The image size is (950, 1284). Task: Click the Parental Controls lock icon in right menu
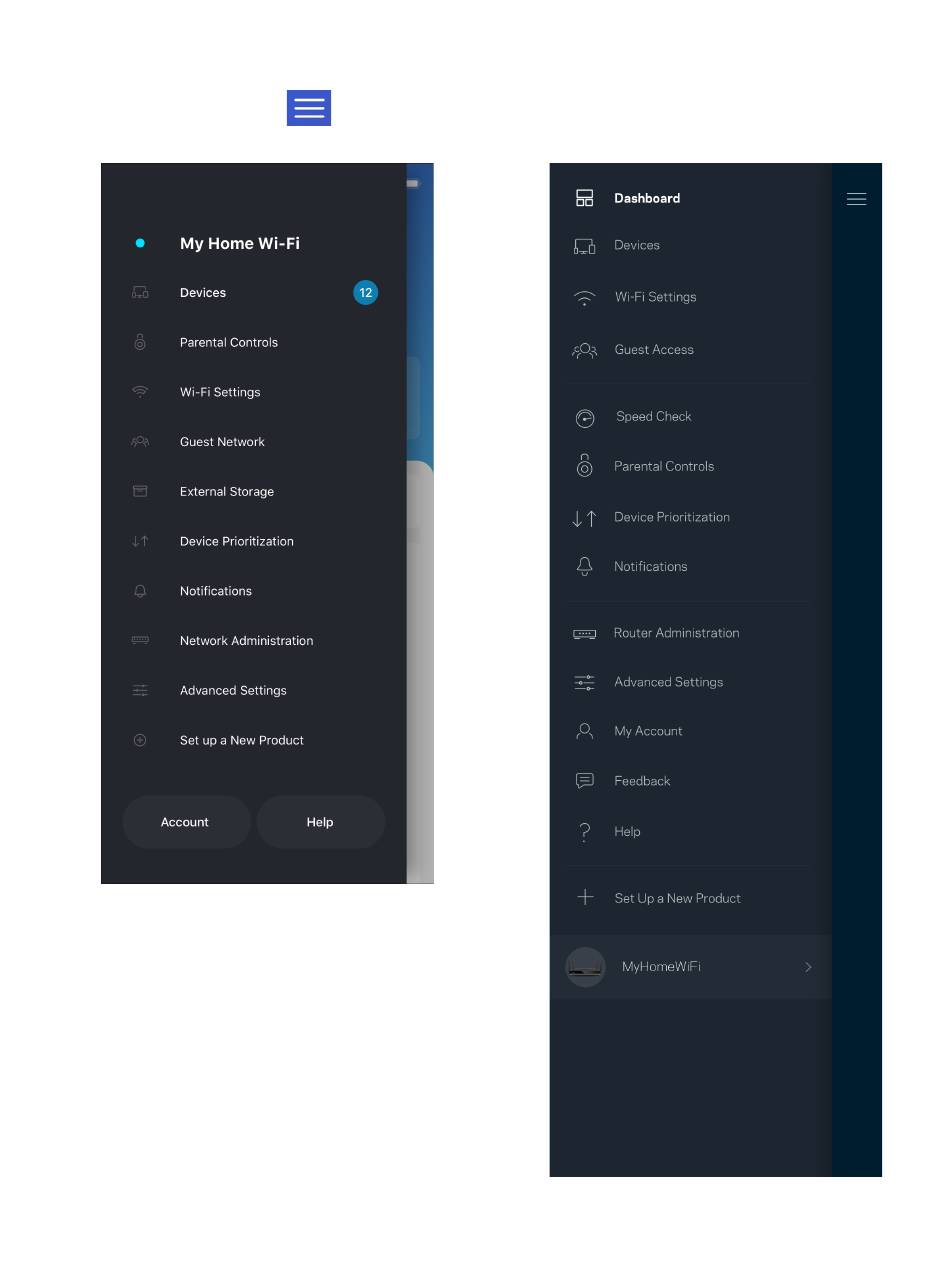[585, 466]
